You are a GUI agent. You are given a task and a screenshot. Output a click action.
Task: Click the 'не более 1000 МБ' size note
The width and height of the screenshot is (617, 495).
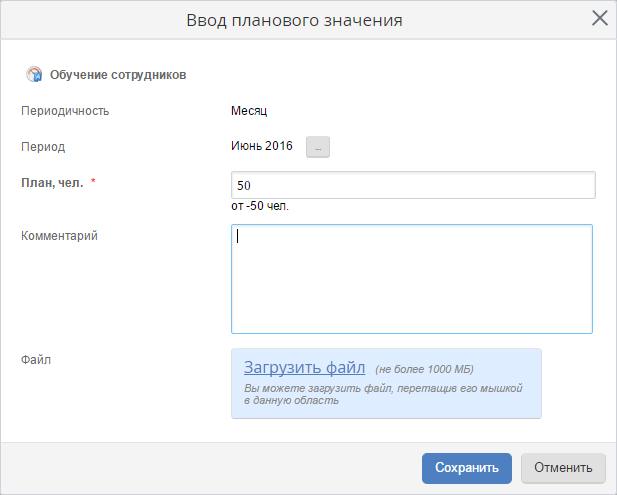click(x=424, y=369)
